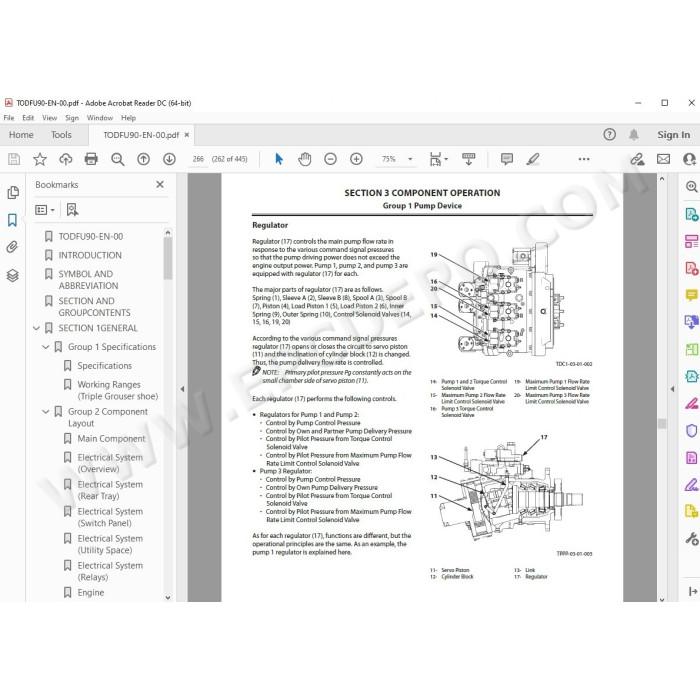Click document vertical scrollbar thumb
The height and width of the screenshot is (700, 700).
point(662,423)
